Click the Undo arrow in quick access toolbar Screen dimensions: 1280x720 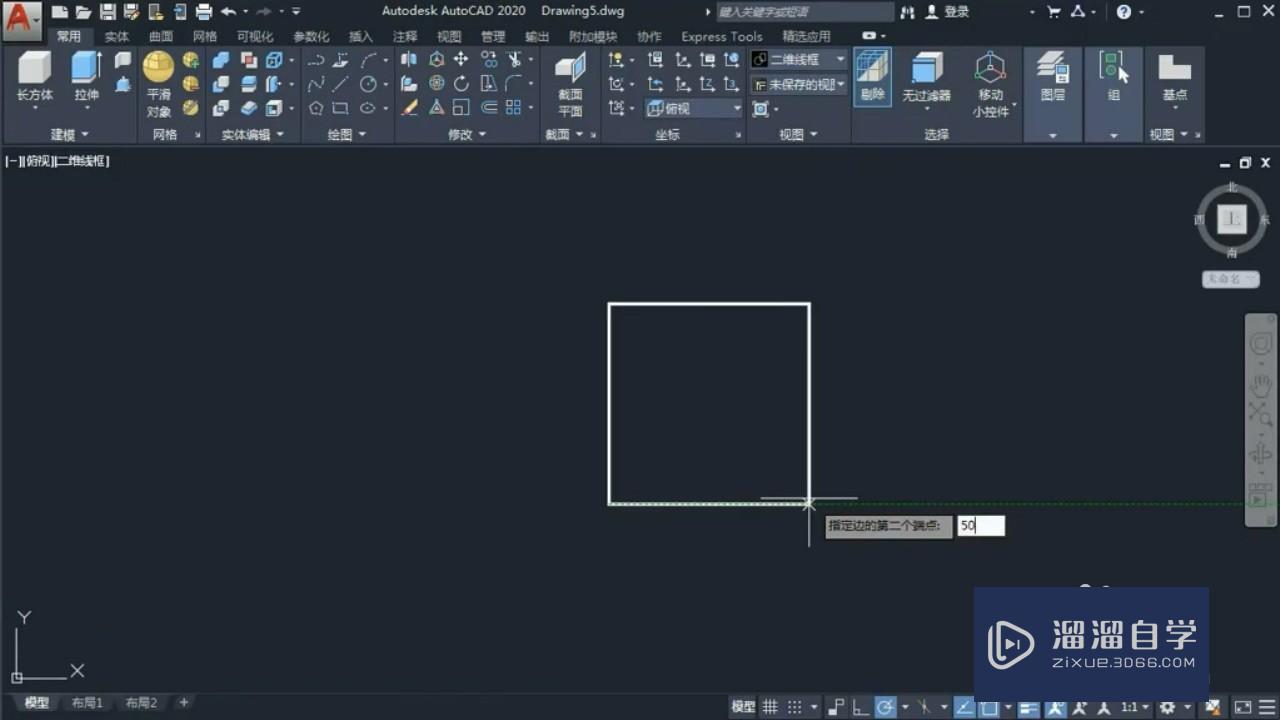click(x=228, y=12)
